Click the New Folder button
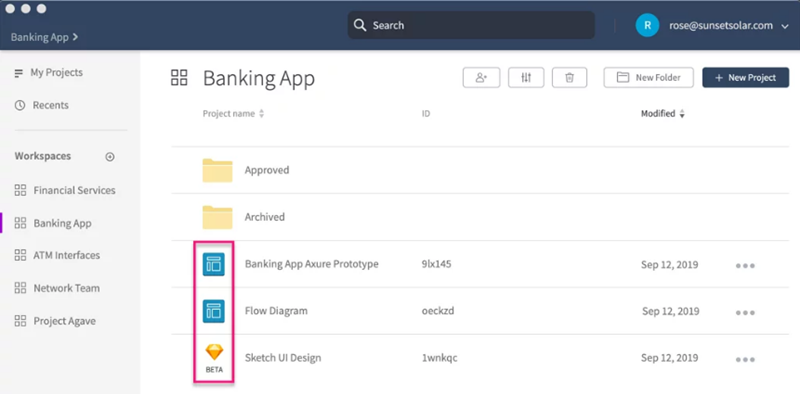The height and width of the screenshot is (394, 800). pyautogui.click(x=648, y=78)
